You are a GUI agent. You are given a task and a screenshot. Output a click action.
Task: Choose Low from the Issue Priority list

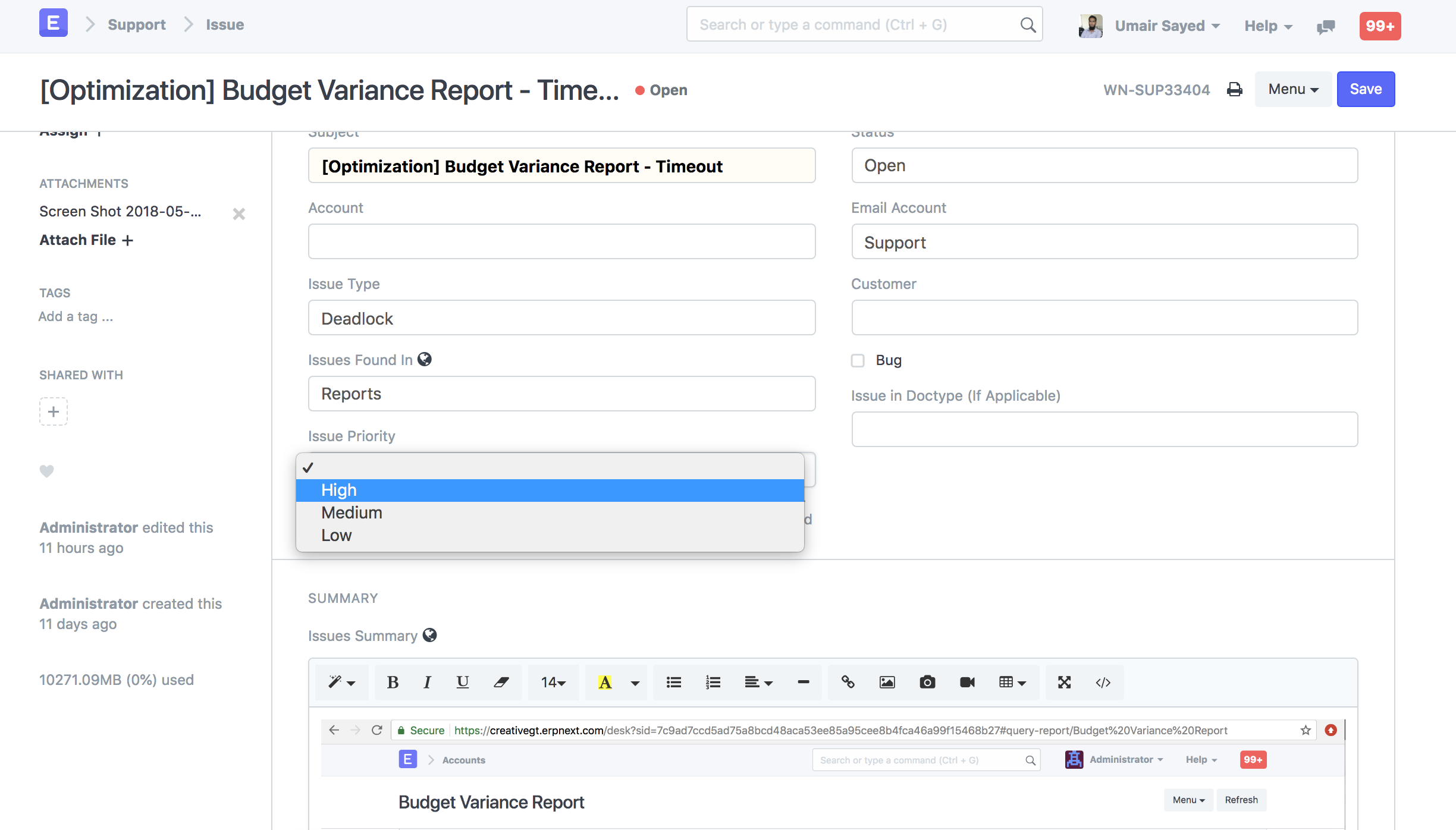[550, 536]
